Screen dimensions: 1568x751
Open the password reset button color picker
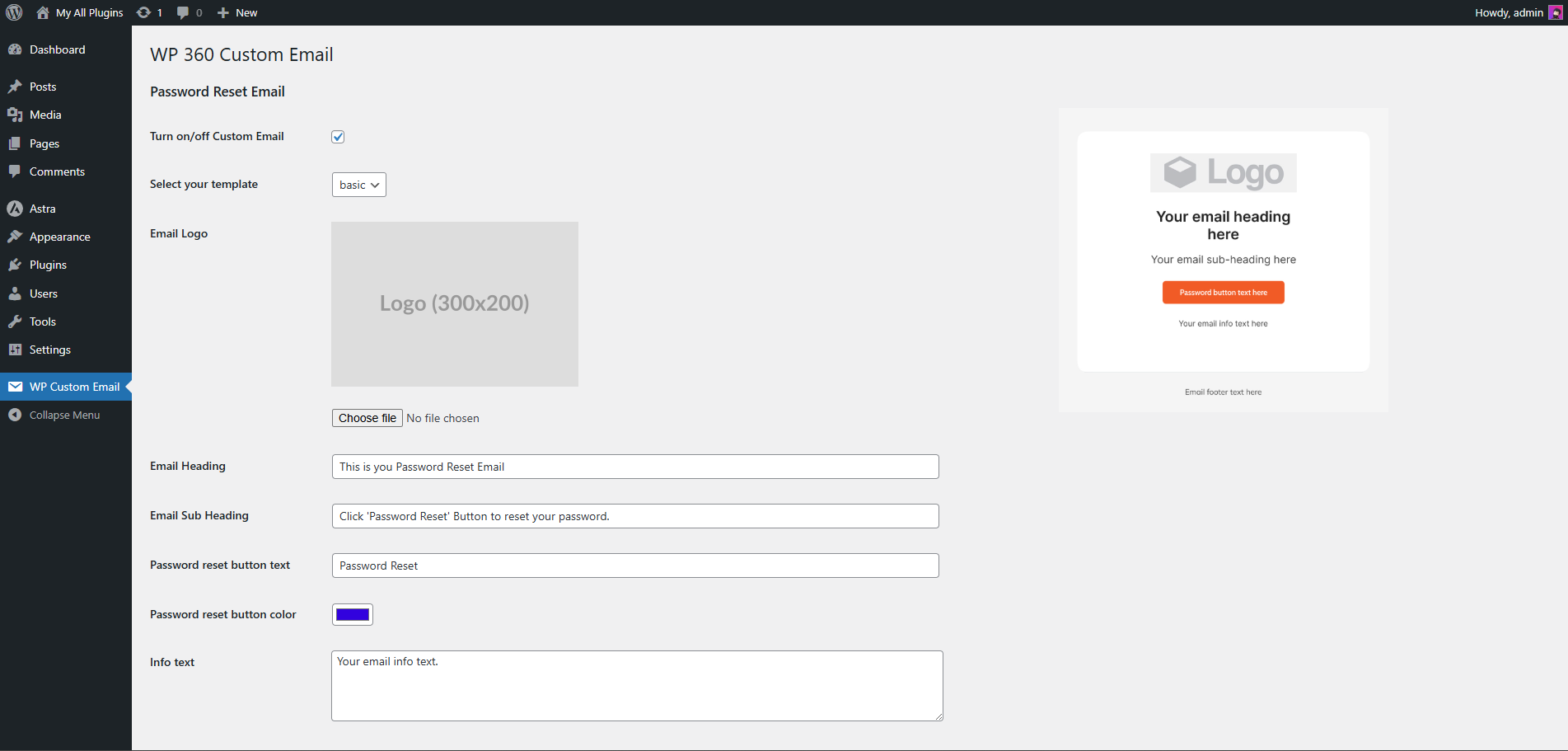click(352, 614)
